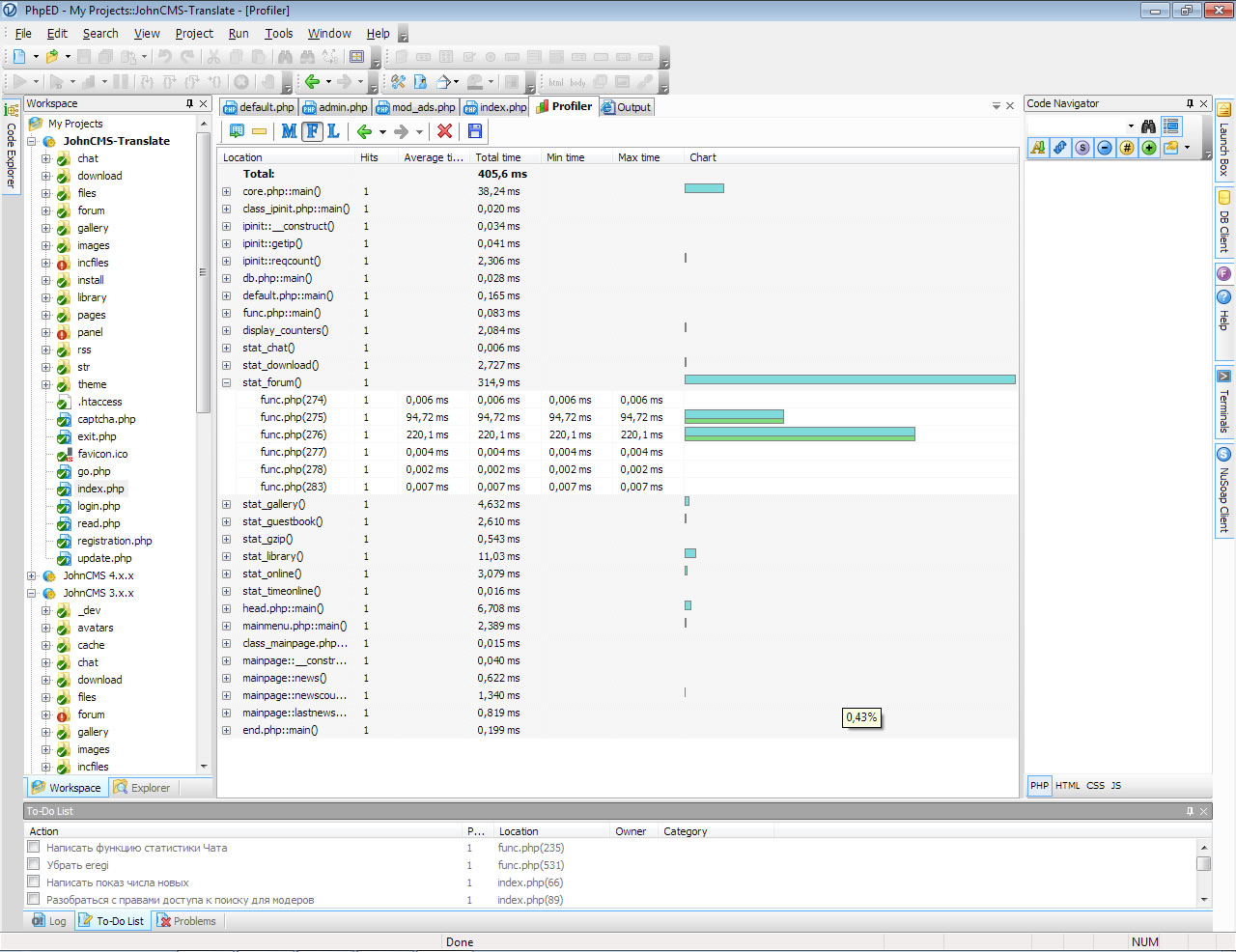Screen dimensions: 1236x952
Task: Check the 'Убрать eregi' to-do item
Action: (34, 865)
